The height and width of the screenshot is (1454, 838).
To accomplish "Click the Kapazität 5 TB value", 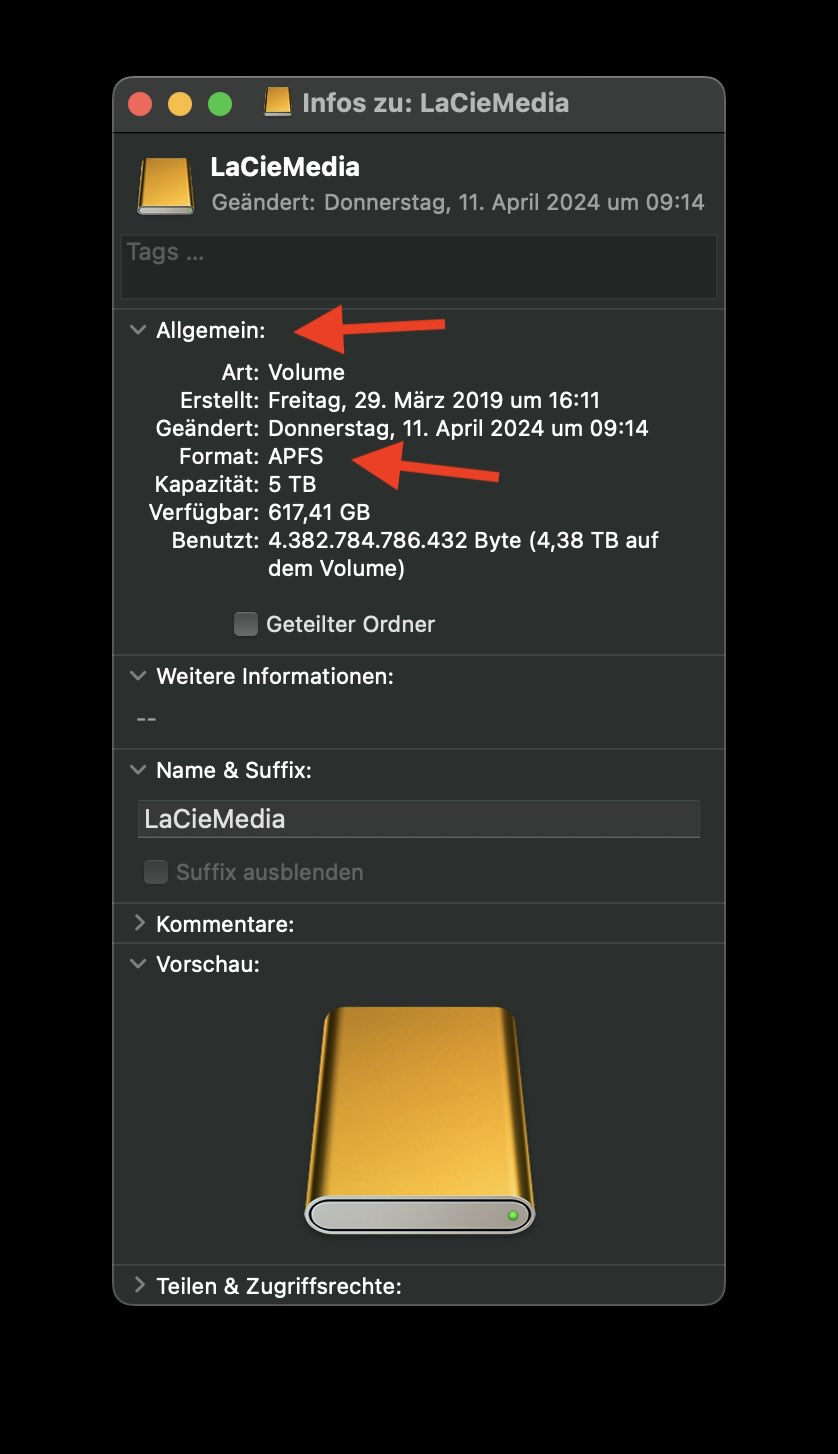I will click(x=292, y=484).
